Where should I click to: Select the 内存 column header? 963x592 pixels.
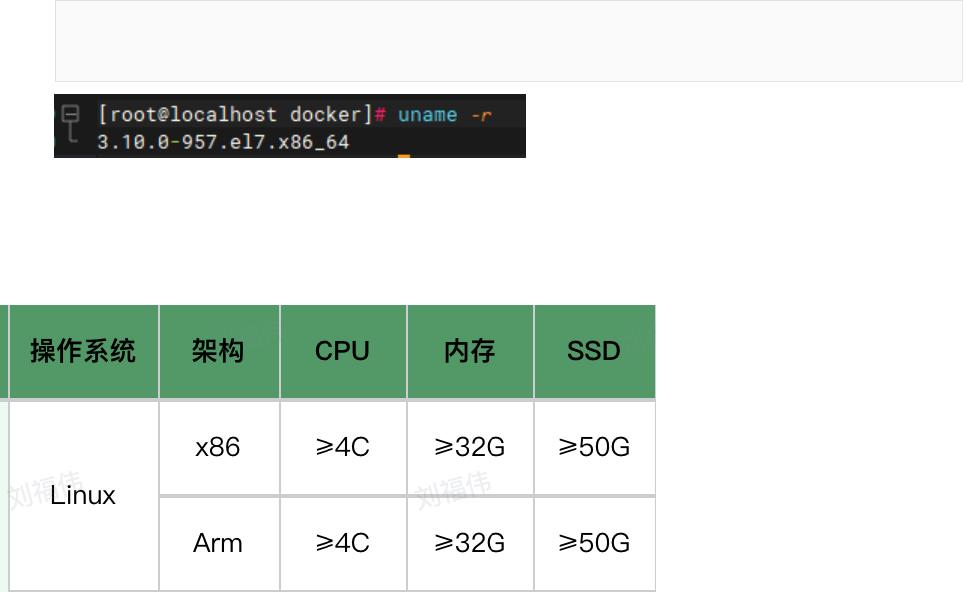469,352
